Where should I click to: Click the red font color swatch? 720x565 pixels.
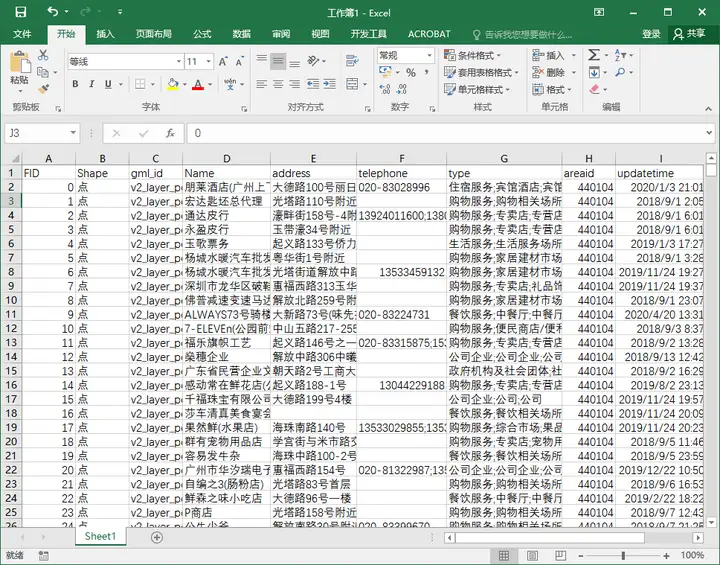coord(198,84)
